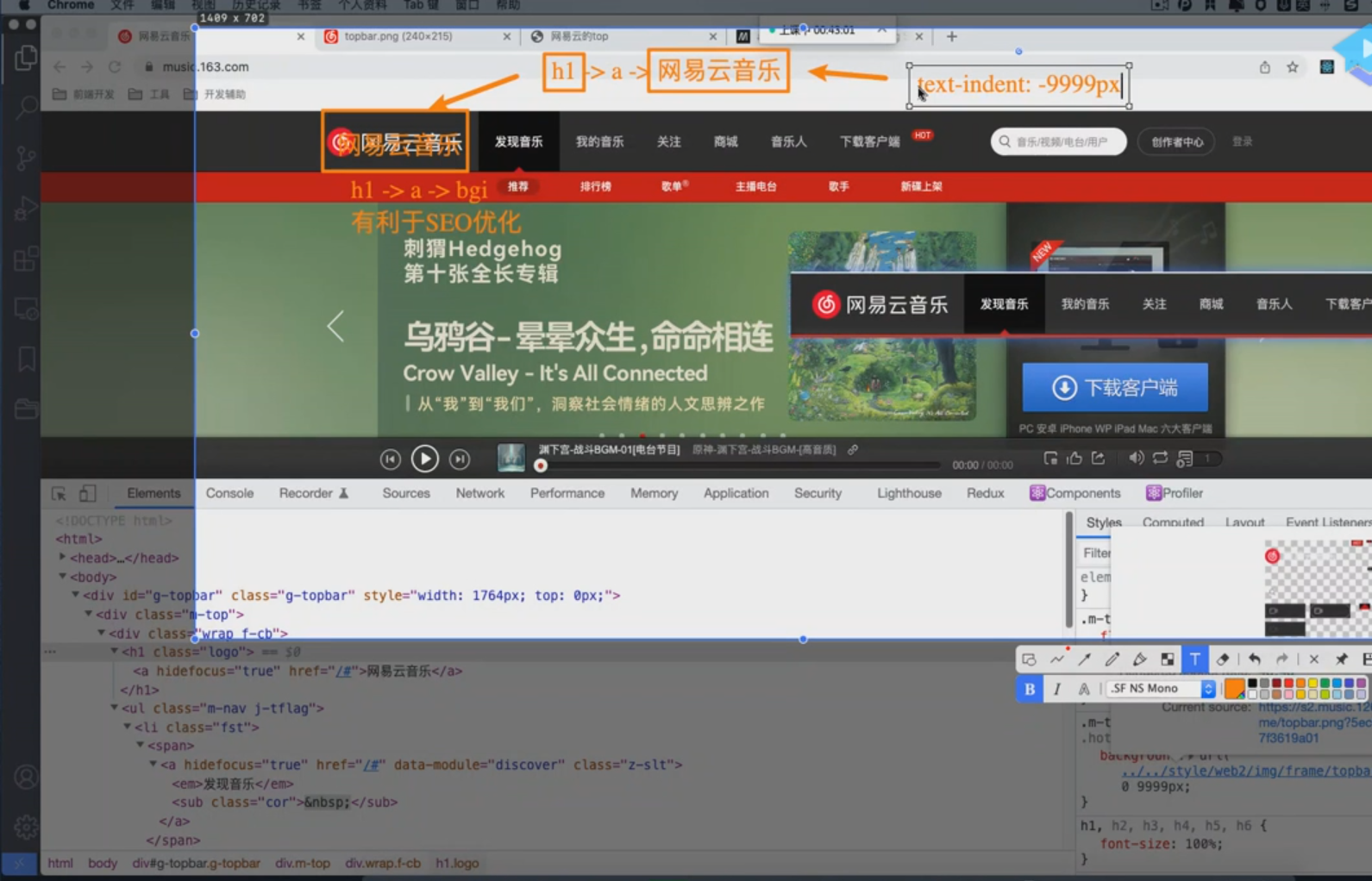The image size is (1372, 881).
Task: Click the 创作者中心 button
Action: pos(1177,141)
